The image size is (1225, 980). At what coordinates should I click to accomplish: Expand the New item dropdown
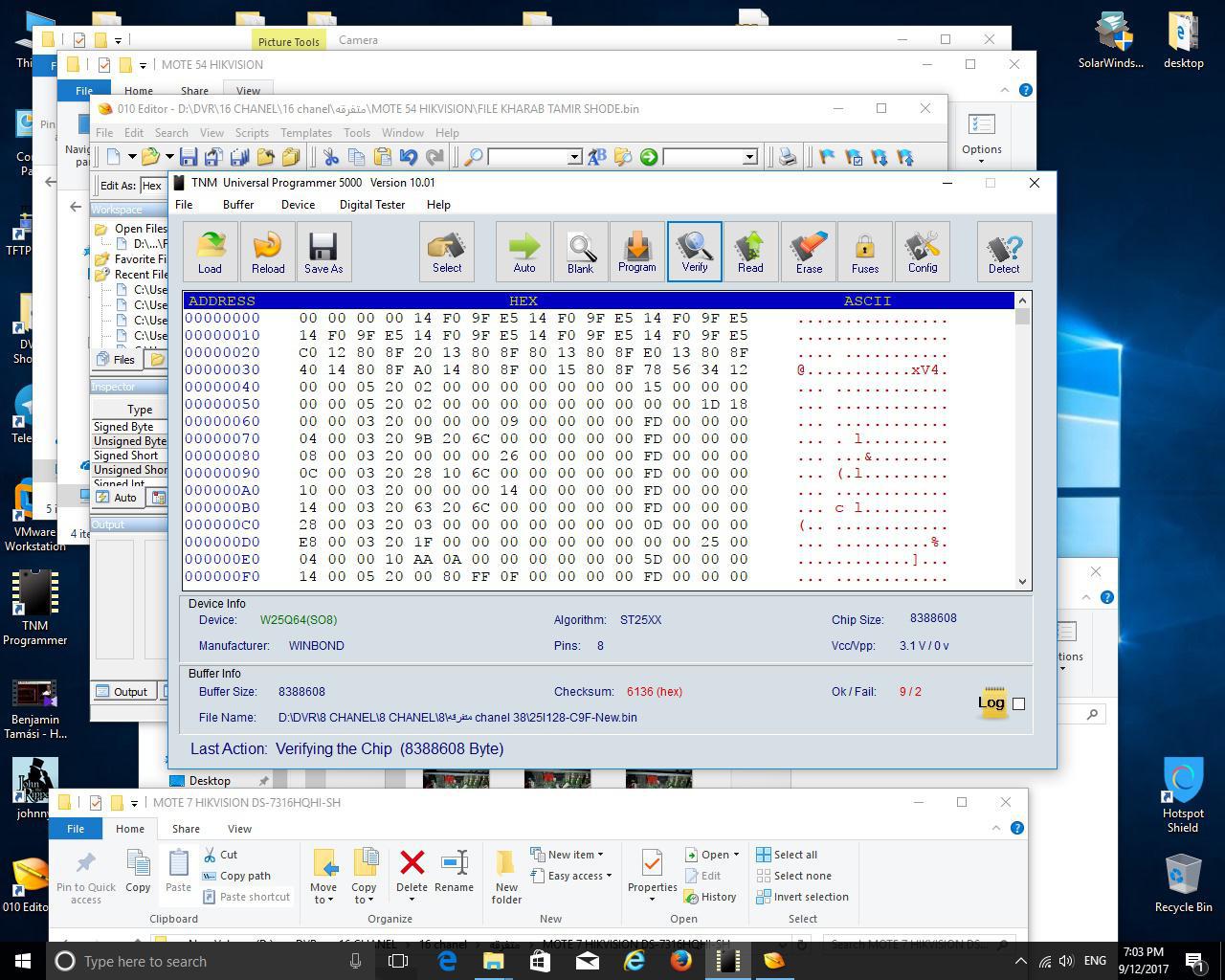coord(565,855)
